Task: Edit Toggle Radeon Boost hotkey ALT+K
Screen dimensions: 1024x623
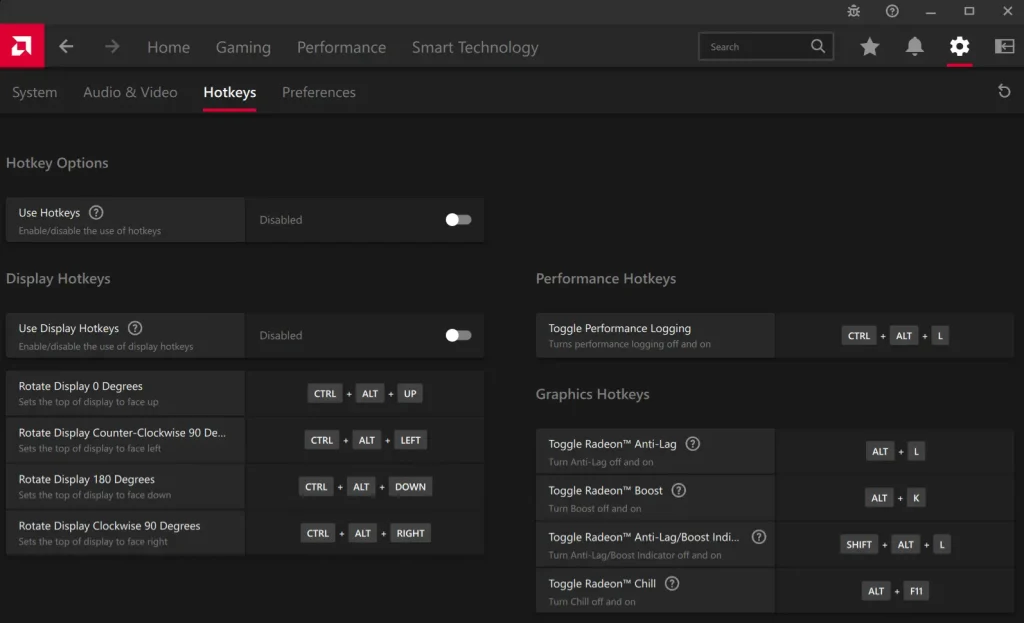Action: tap(894, 498)
